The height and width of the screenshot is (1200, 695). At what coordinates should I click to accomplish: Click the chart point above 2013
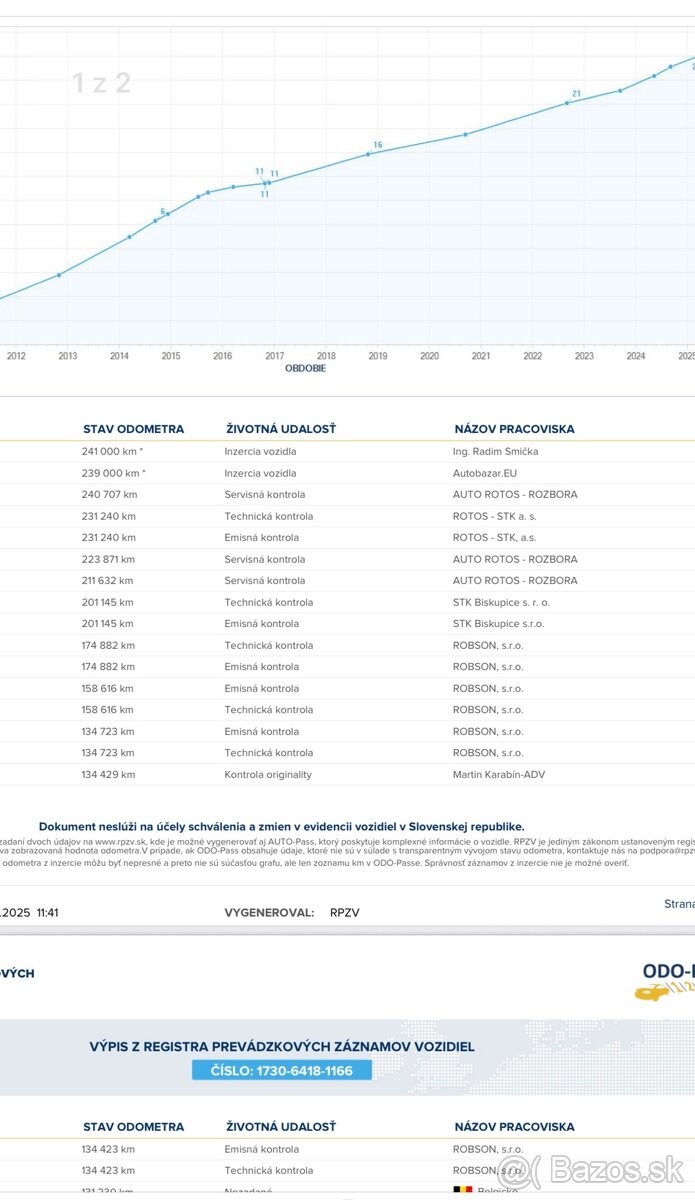point(59,274)
